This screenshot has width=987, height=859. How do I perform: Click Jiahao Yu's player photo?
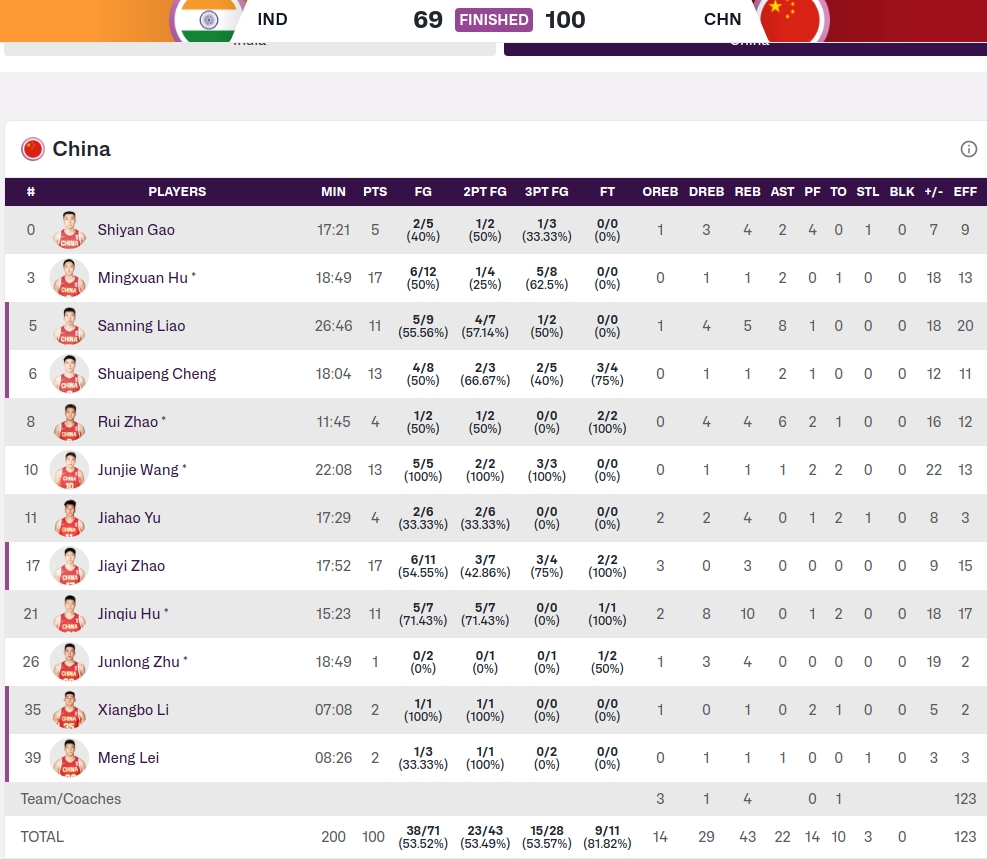69,518
